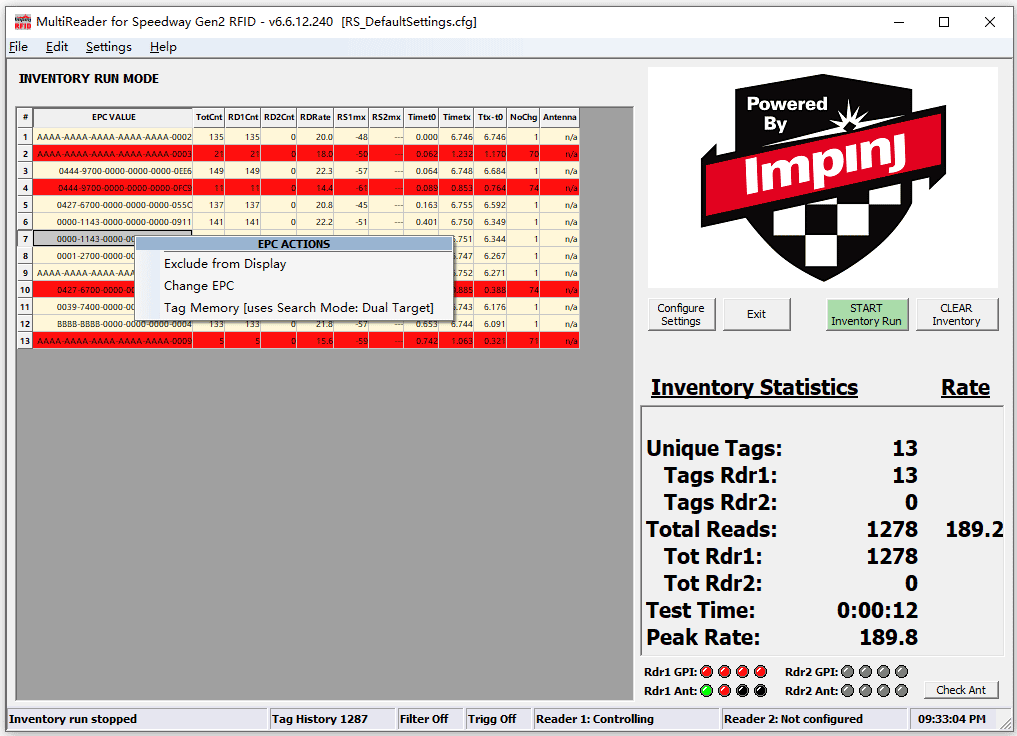Click the first gray Rdr2 Ant indicator
This screenshot has width=1017, height=736.
tap(847, 690)
